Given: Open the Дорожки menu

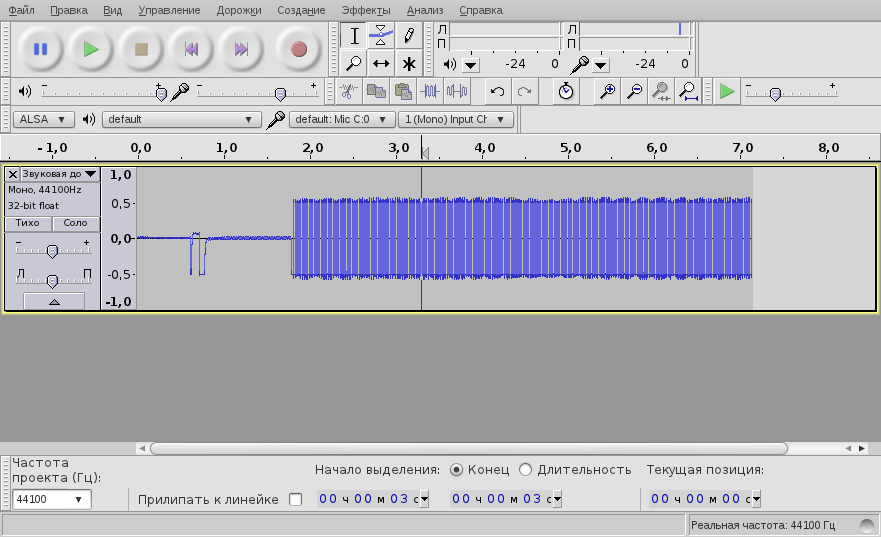Looking at the screenshot, I should click(x=239, y=10).
